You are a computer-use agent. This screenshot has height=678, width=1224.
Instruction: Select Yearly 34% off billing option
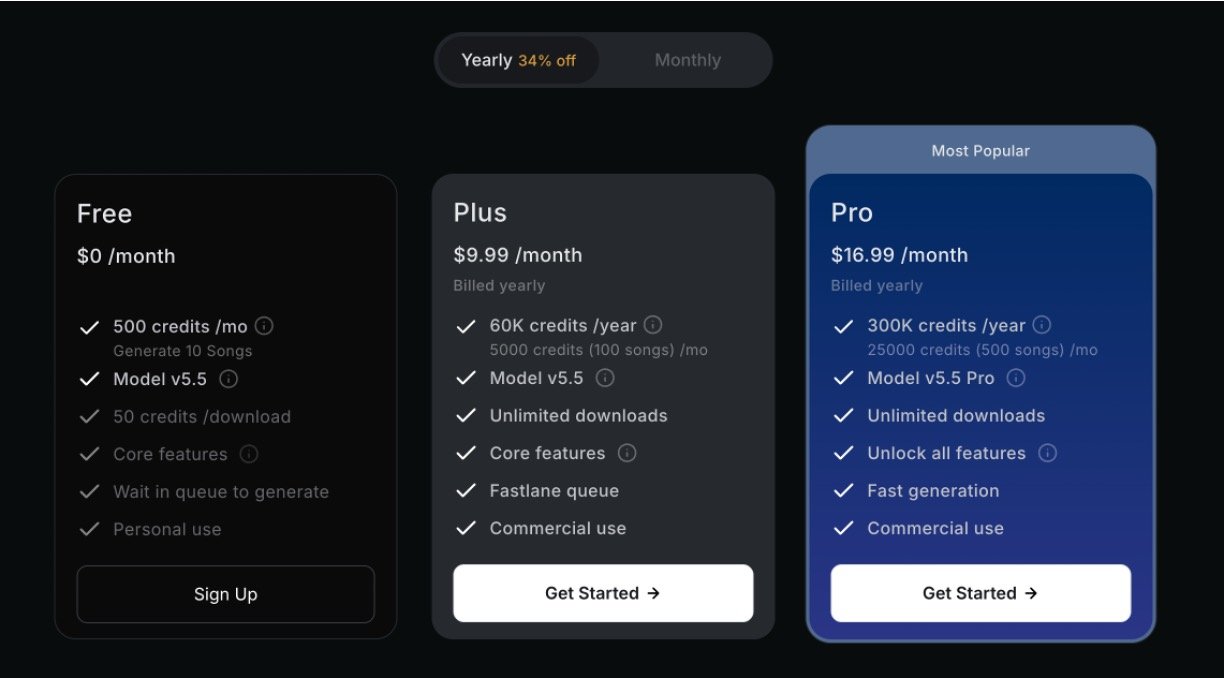pos(518,60)
